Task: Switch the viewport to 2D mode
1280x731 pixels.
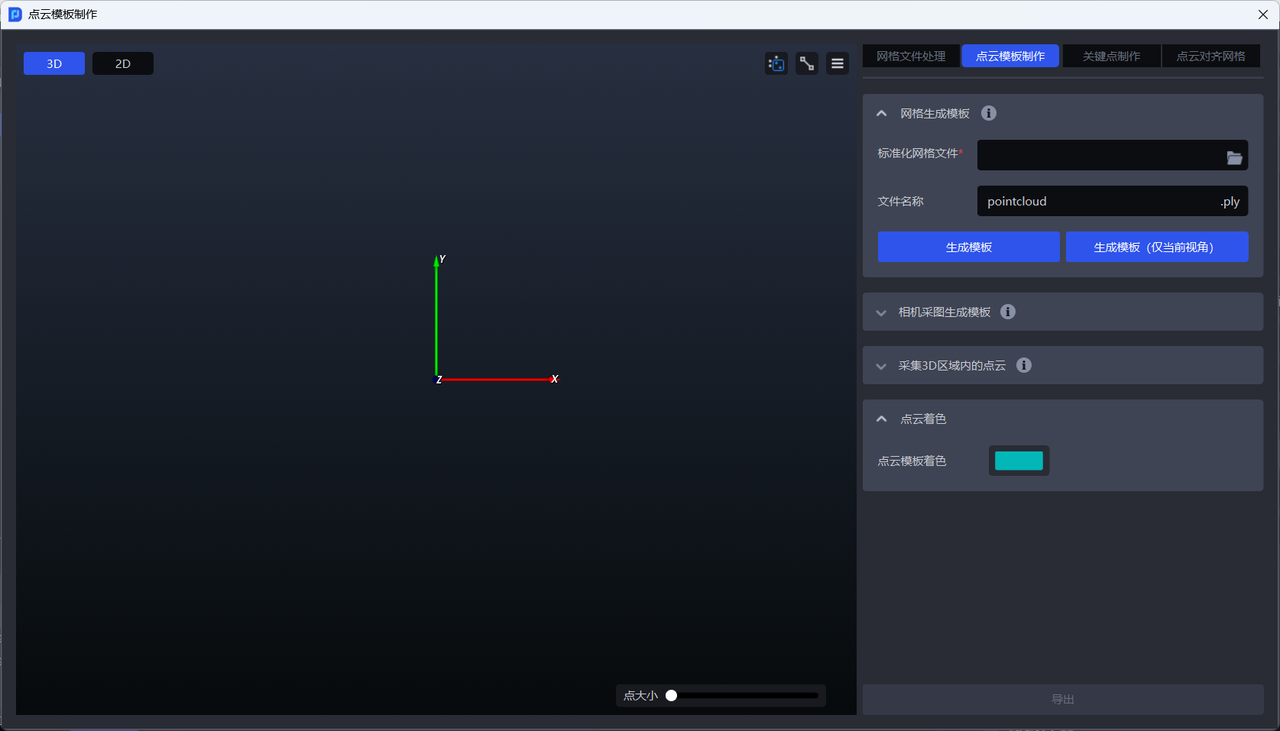Action: tap(123, 64)
